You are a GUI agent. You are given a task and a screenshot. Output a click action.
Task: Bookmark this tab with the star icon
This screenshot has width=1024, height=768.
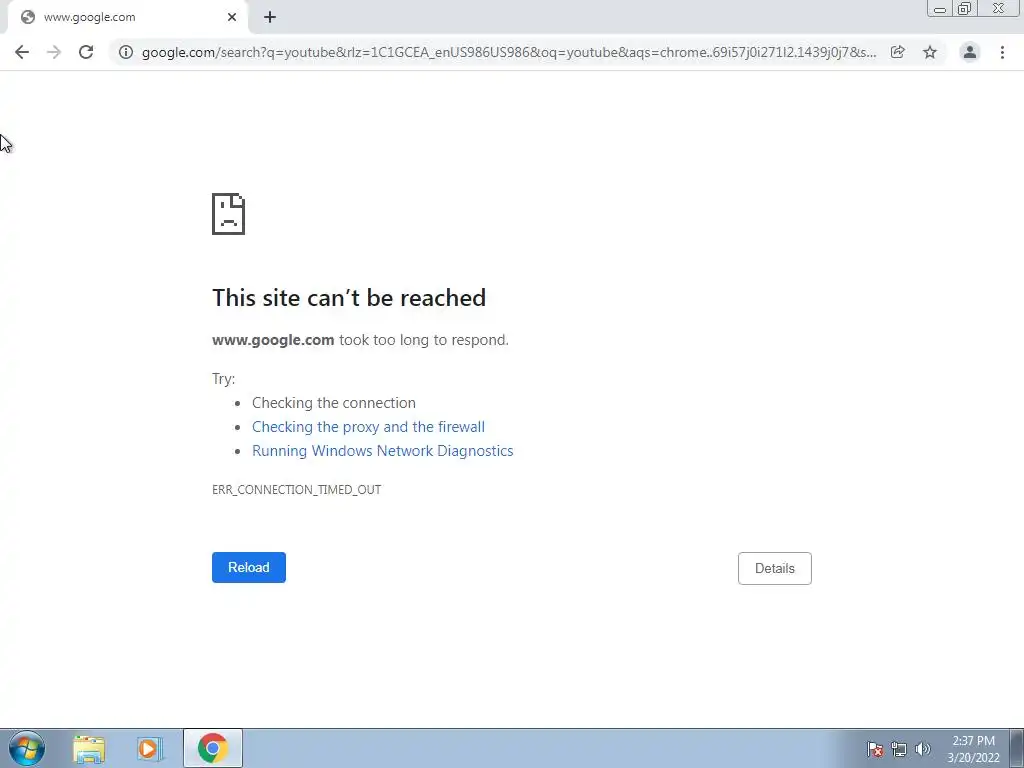coord(930,52)
